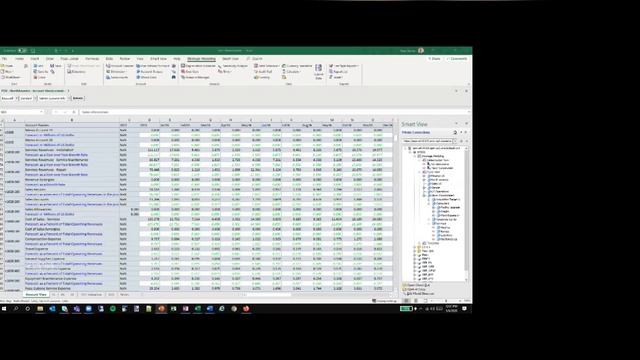This screenshot has width=640, height=360.
Task: Click the user account avatar in title bar
Action: coord(421,51)
